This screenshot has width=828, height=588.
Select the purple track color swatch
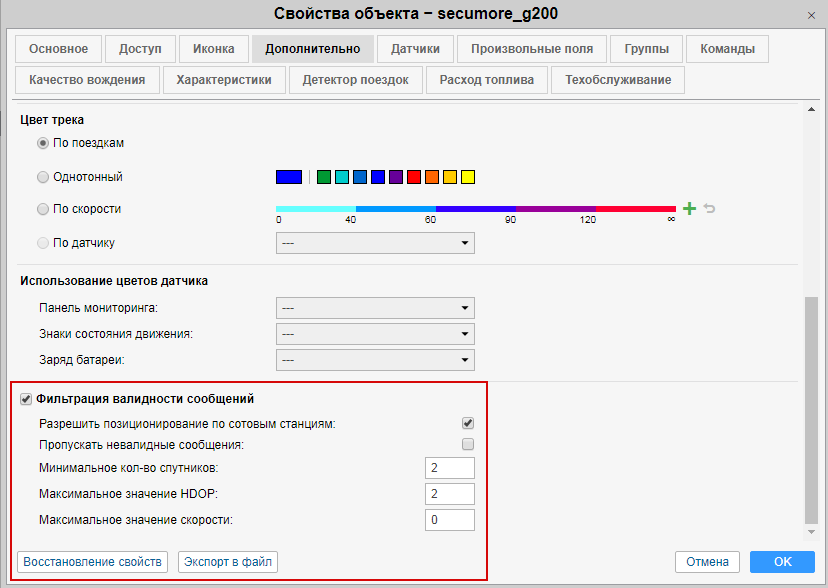pos(396,177)
